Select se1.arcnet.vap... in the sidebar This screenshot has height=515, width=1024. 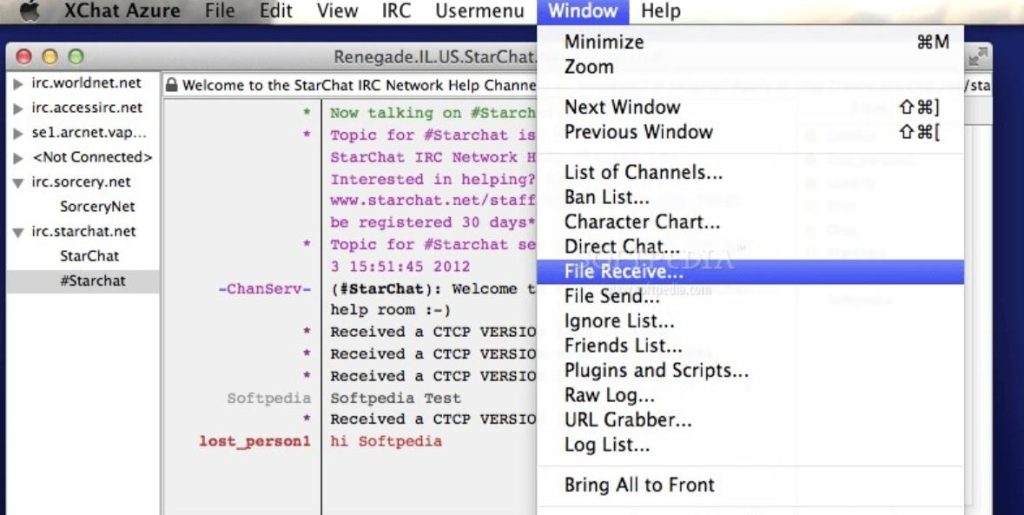tap(89, 133)
